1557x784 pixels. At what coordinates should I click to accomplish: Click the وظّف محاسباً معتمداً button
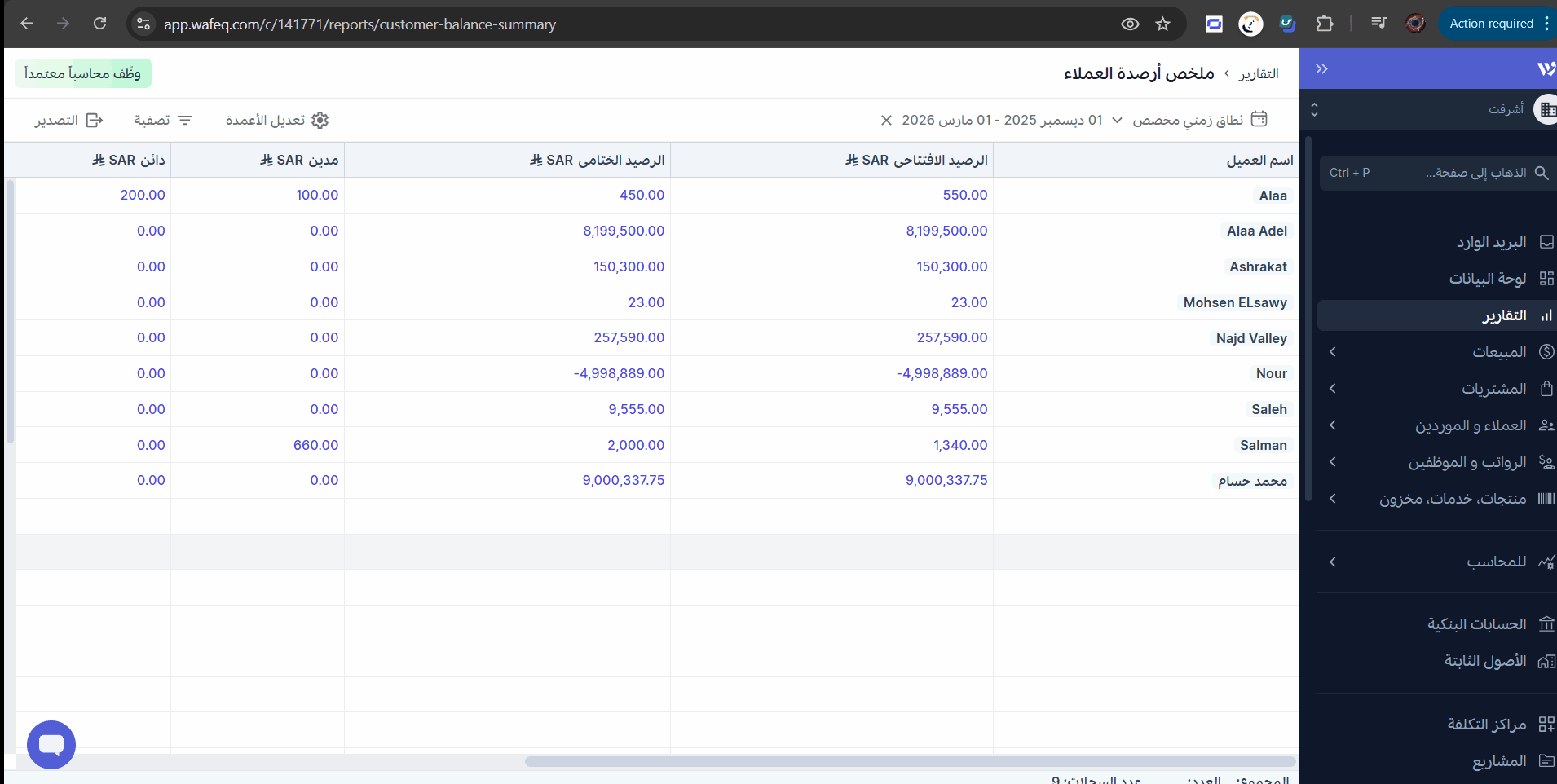[x=83, y=73]
